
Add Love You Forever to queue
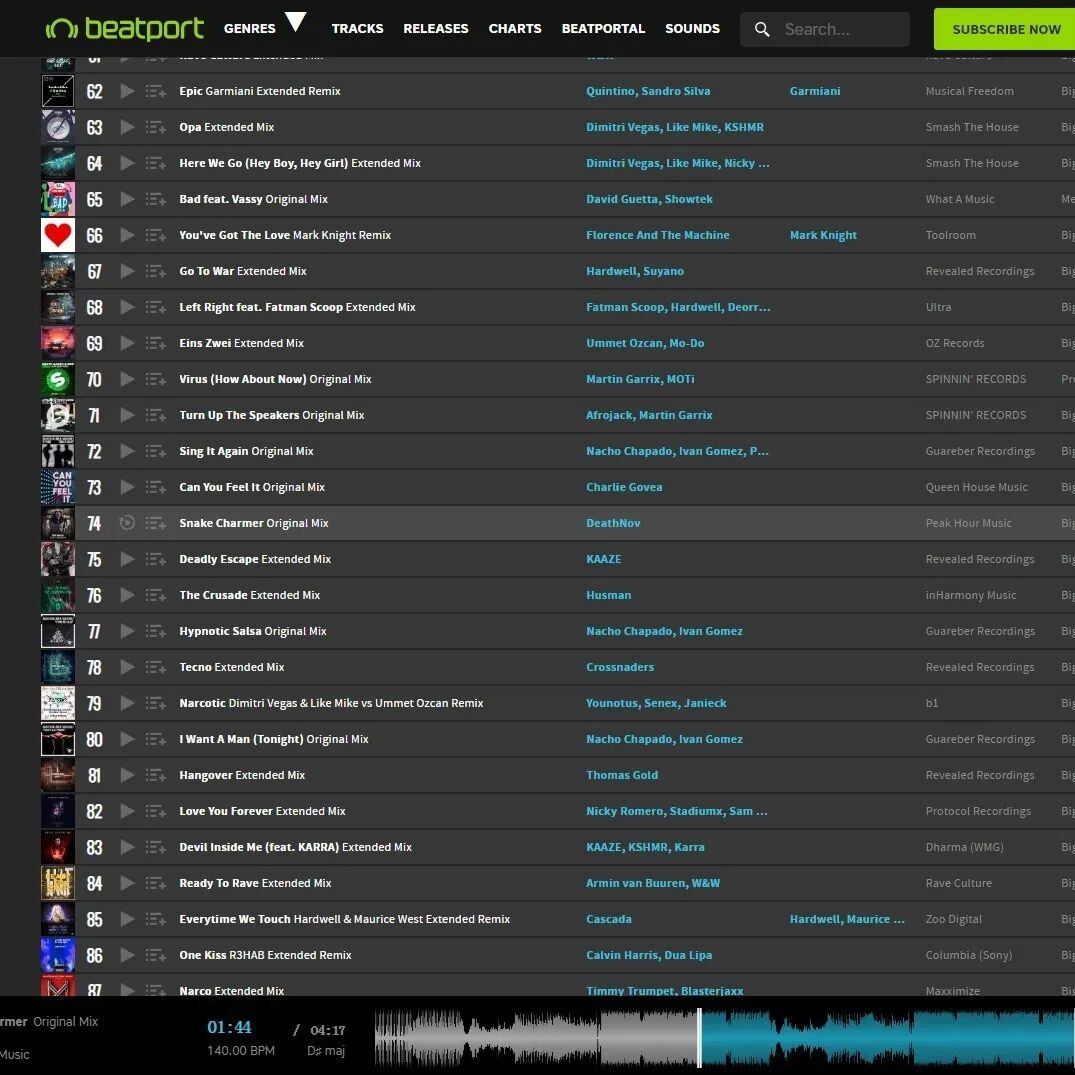coord(156,811)
